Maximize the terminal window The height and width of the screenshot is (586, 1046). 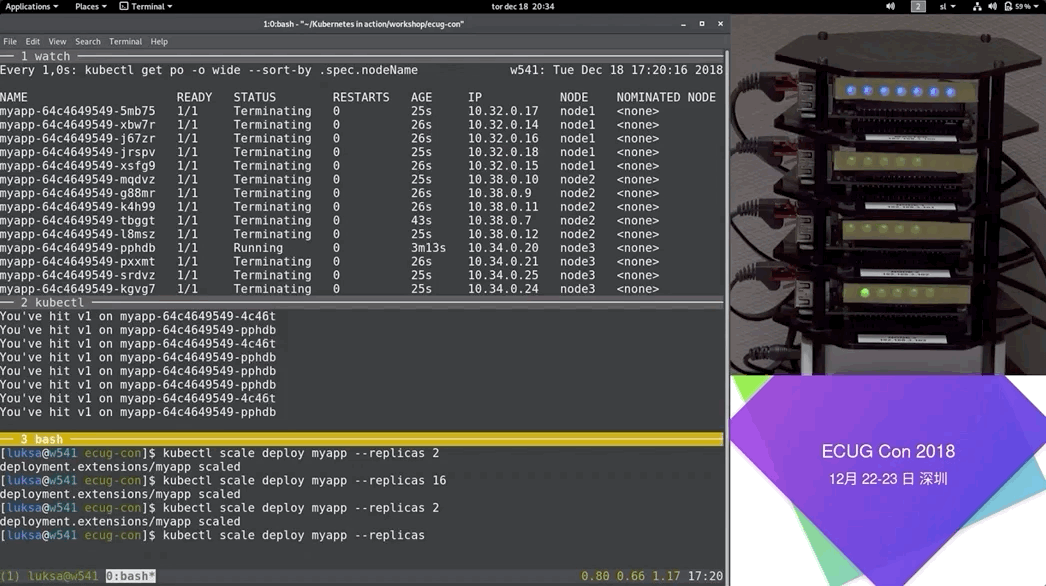click(x=702, y=24)
